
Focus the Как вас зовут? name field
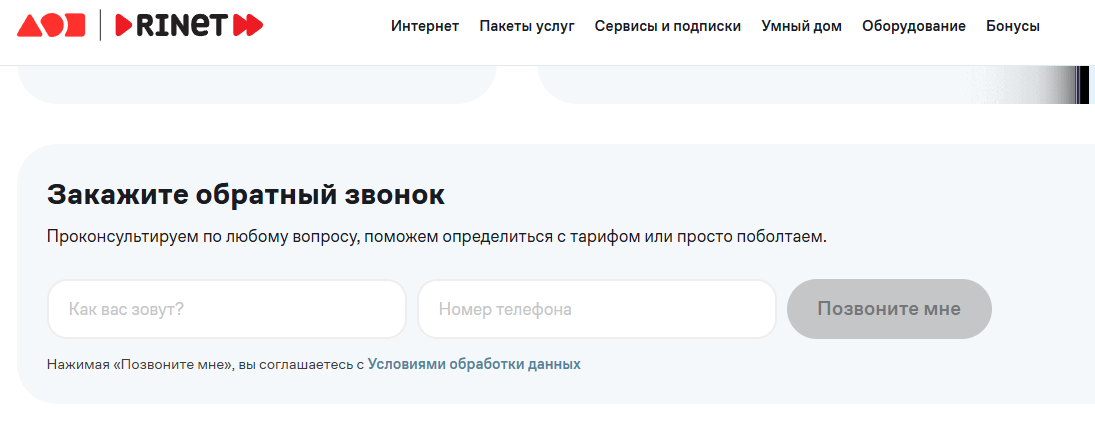click(x=227, y=309)
